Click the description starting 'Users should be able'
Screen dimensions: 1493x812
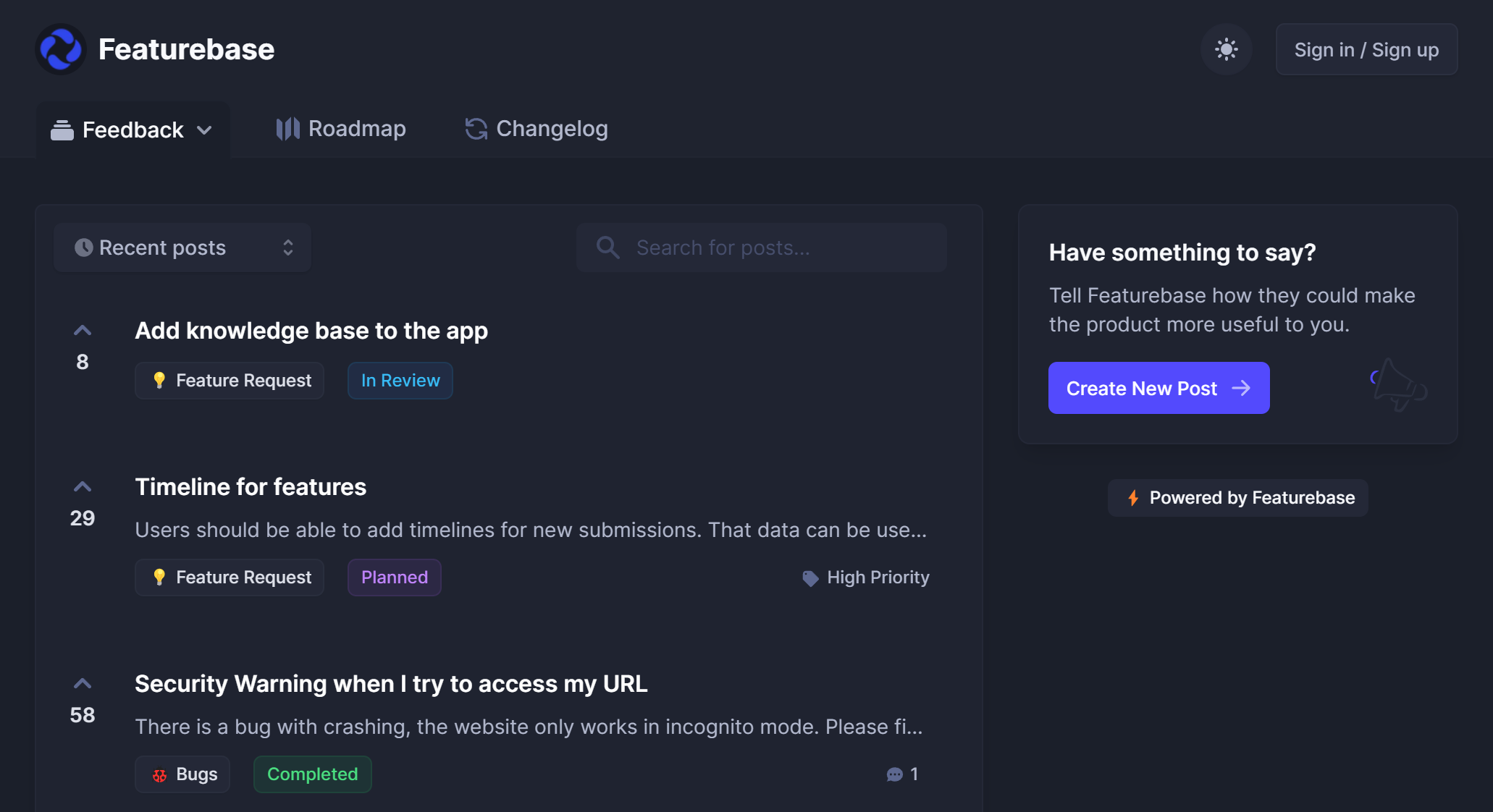tap(531, 530)
